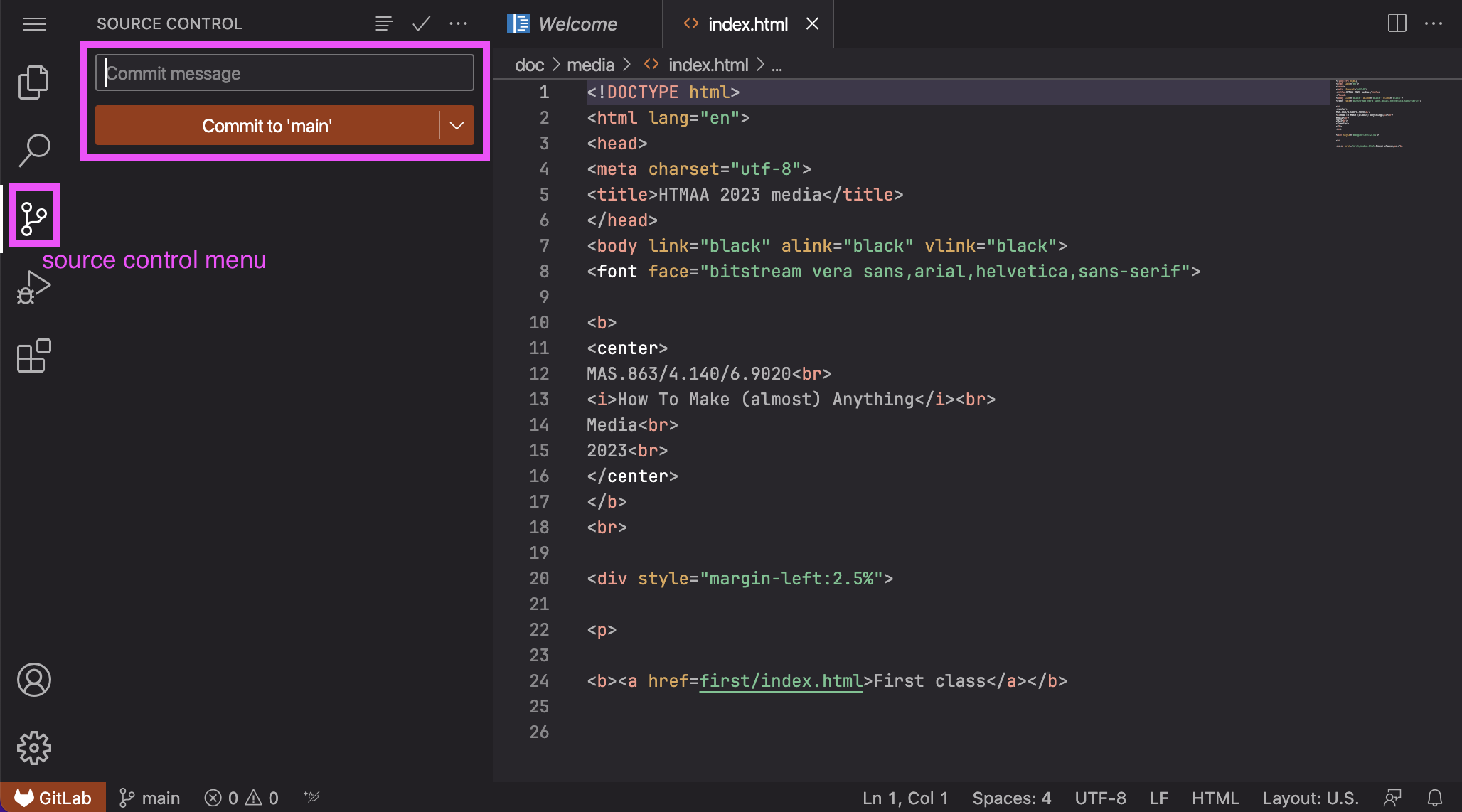
Task: Click the Commit checkmark icon
Action: tap(422, 24)
